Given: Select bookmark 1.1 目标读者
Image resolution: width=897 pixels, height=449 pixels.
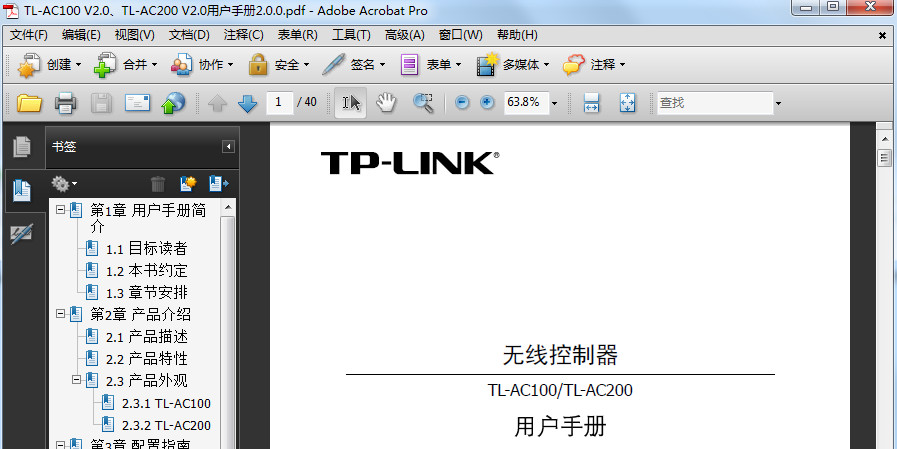Looking at the screenshot, I should click(146, 248).
